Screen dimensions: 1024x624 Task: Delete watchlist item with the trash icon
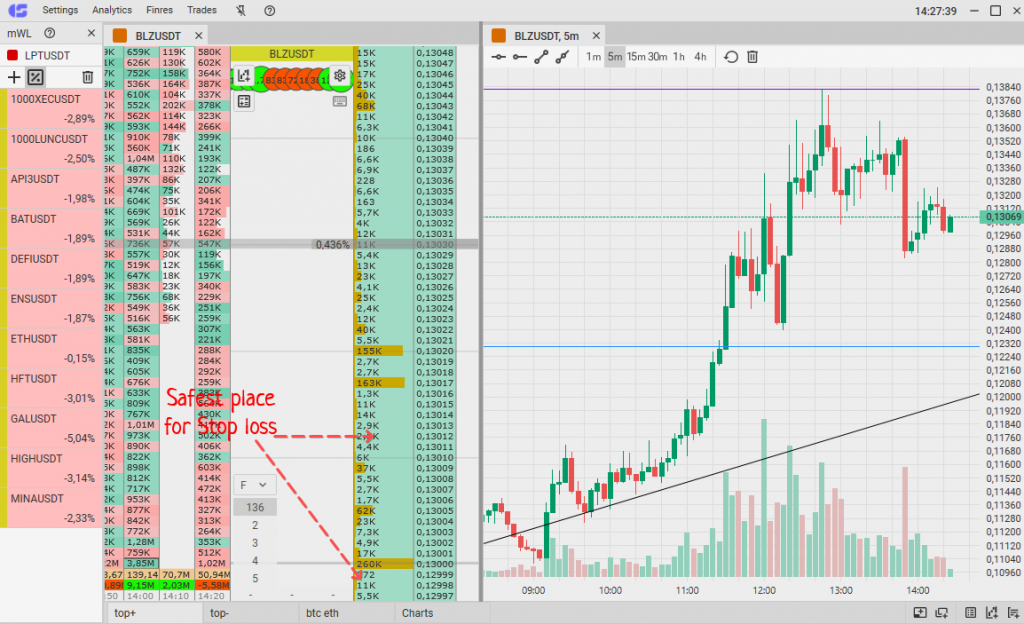click(88, 77)
